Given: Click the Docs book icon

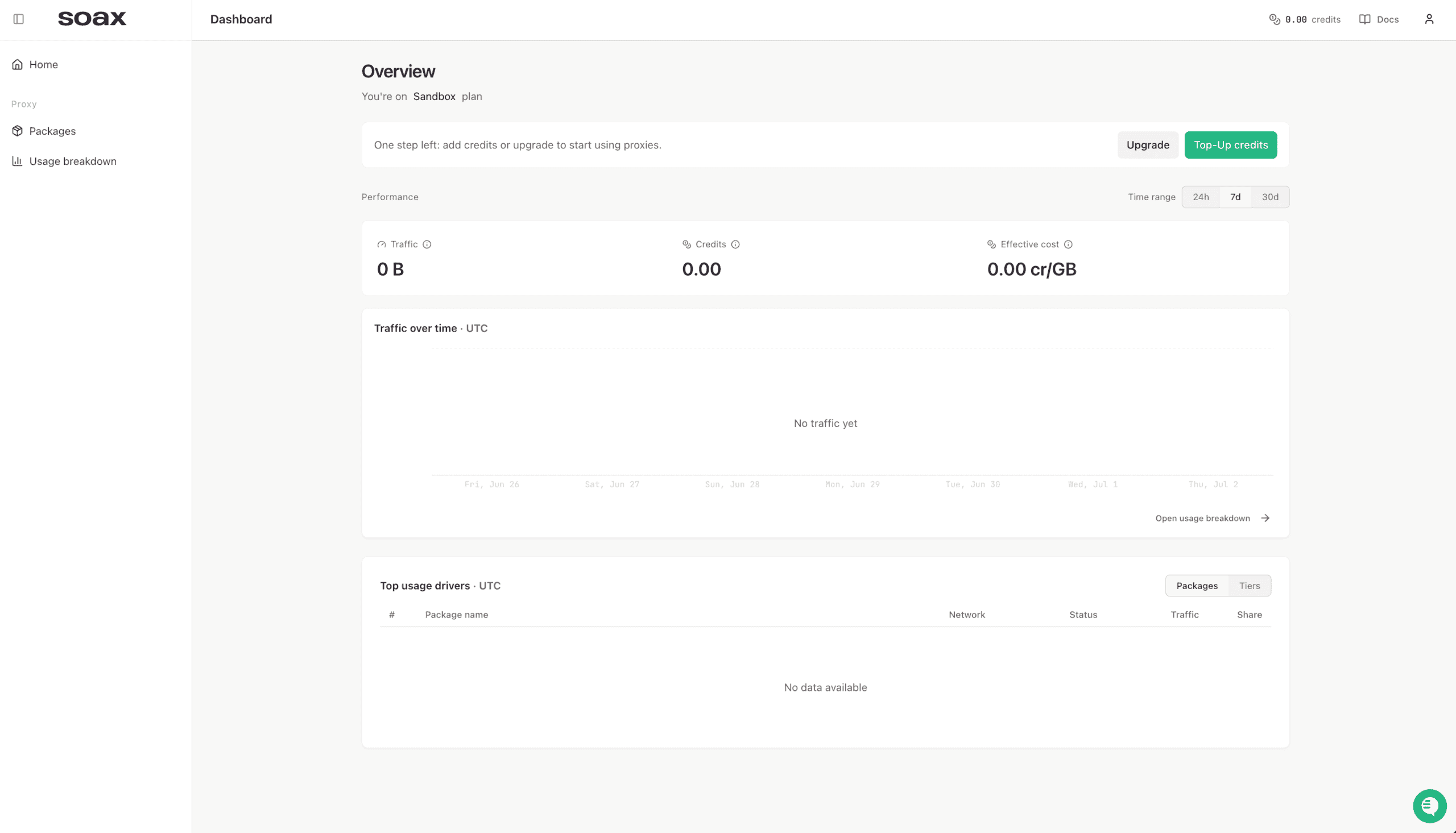Looking at the screenshot, I should (x=1364, y=19).
